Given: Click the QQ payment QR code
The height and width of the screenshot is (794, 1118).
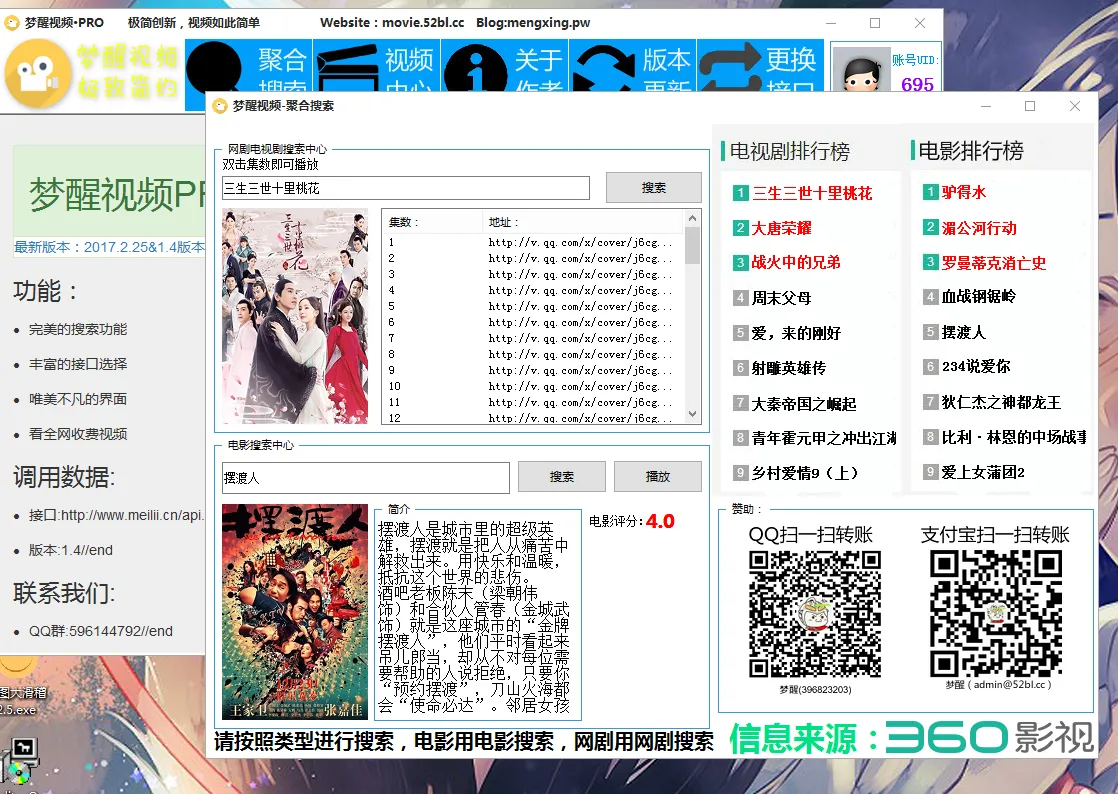Looking at the screenshot, I should pyautogui.click(x=814, y=613).
